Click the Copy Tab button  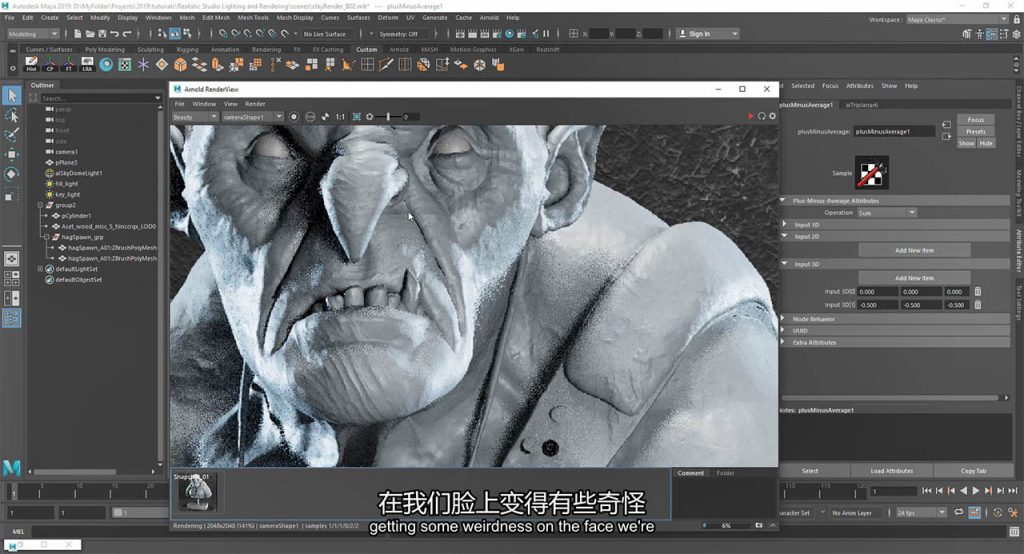[973, 470]
